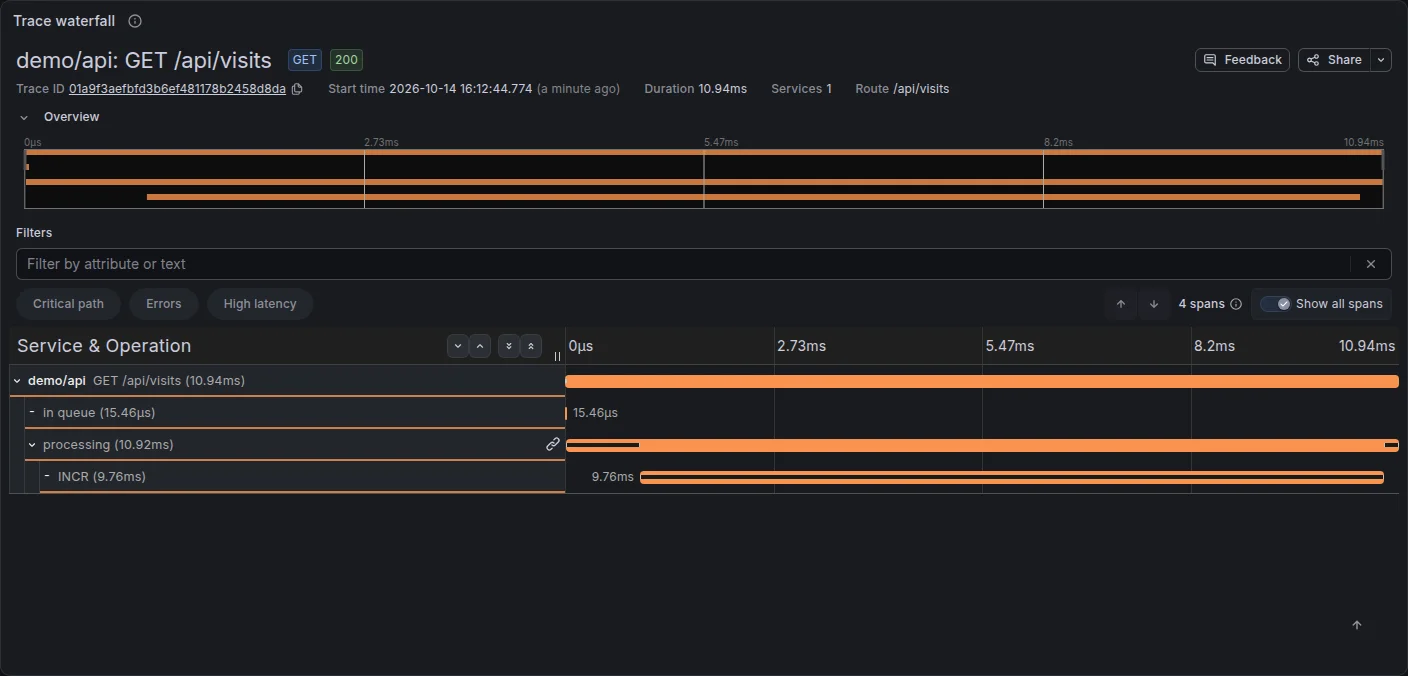Click the 200 status badge
The image size is (1408, 676).
[346, 60]
